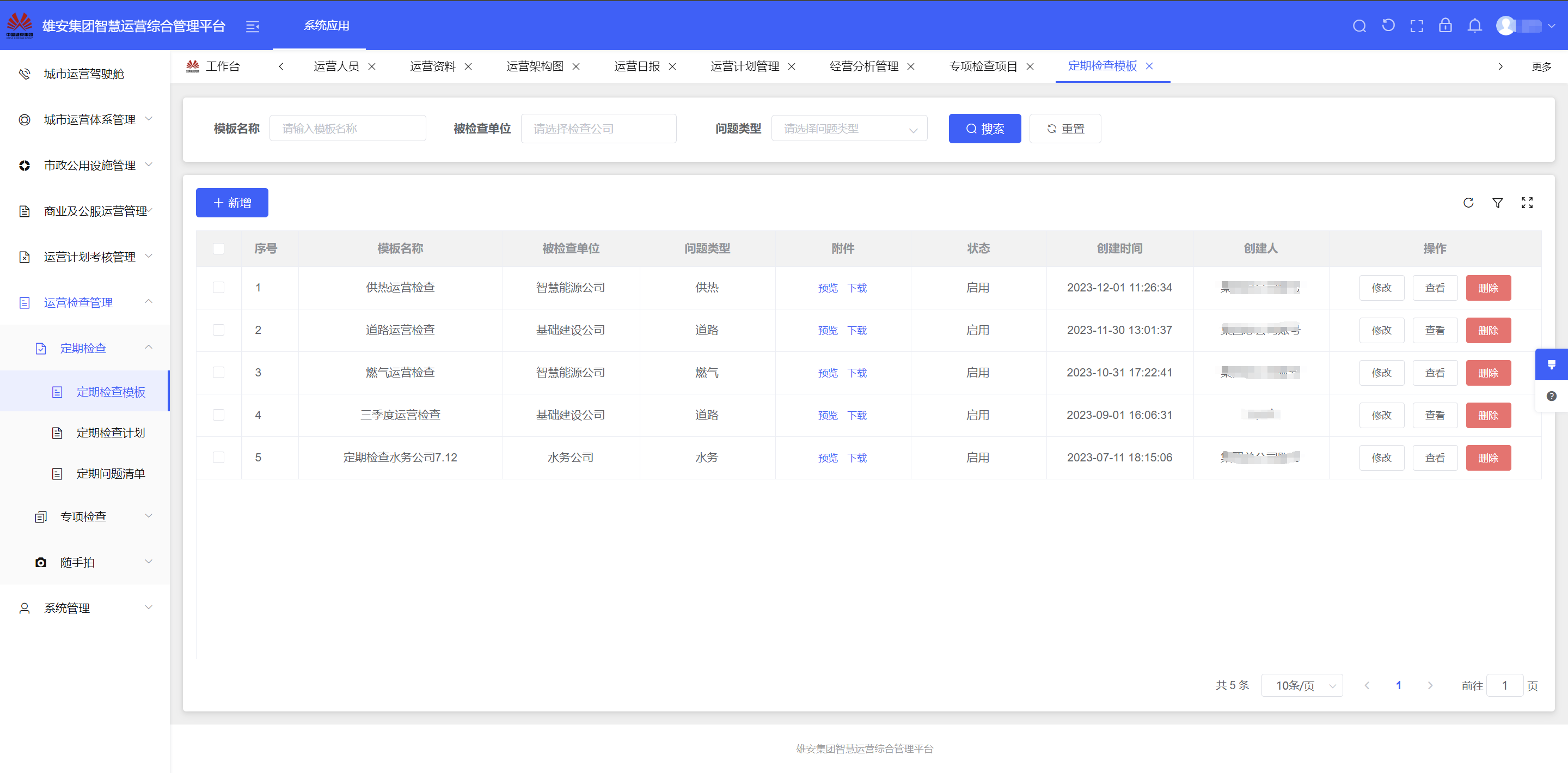Expand 市政公用设施管理 menu
The height and width of the screenshot is (773, 1568).
click(85, 165)
